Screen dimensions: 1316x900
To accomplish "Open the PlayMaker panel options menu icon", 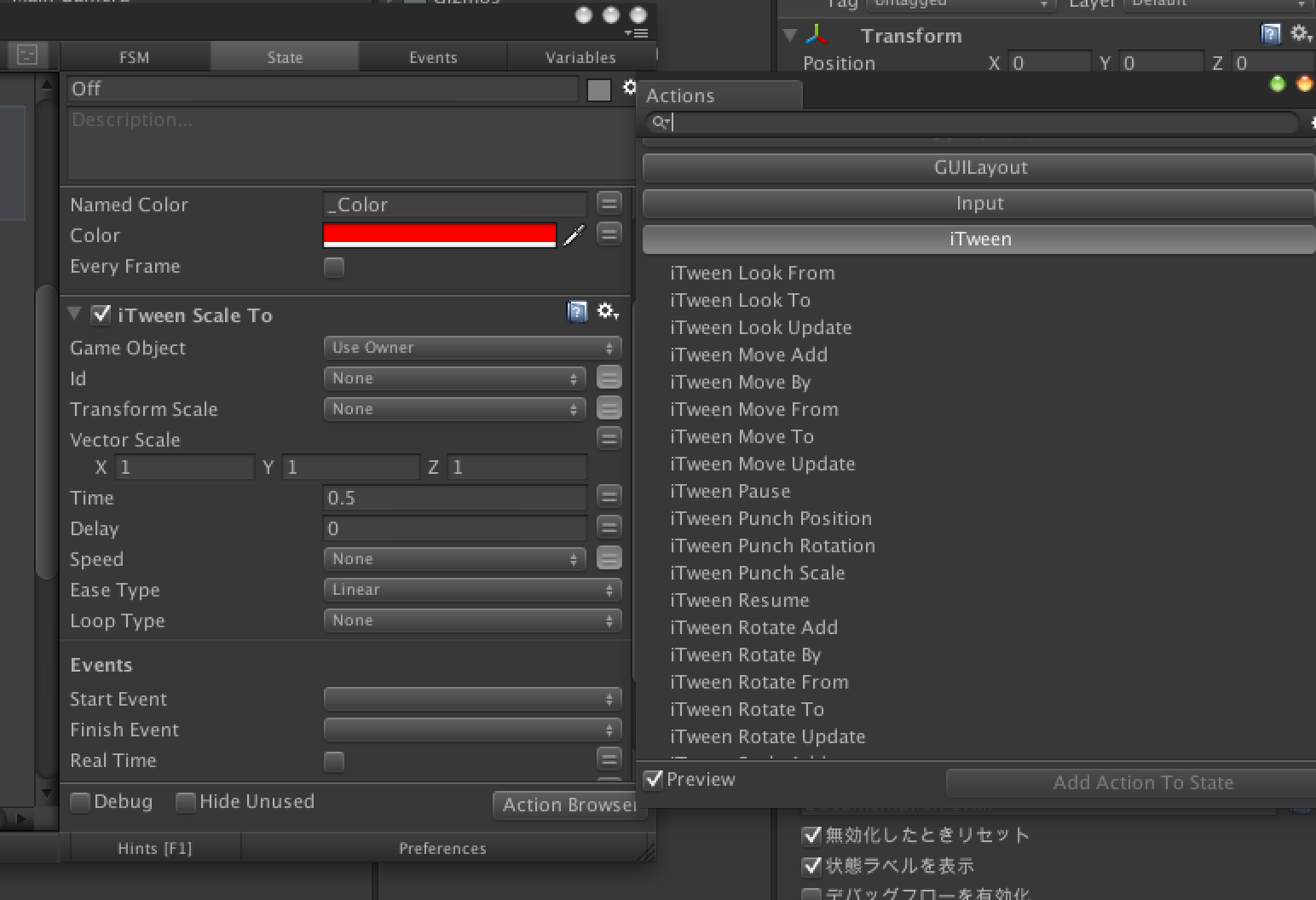I will coord(636,33).
